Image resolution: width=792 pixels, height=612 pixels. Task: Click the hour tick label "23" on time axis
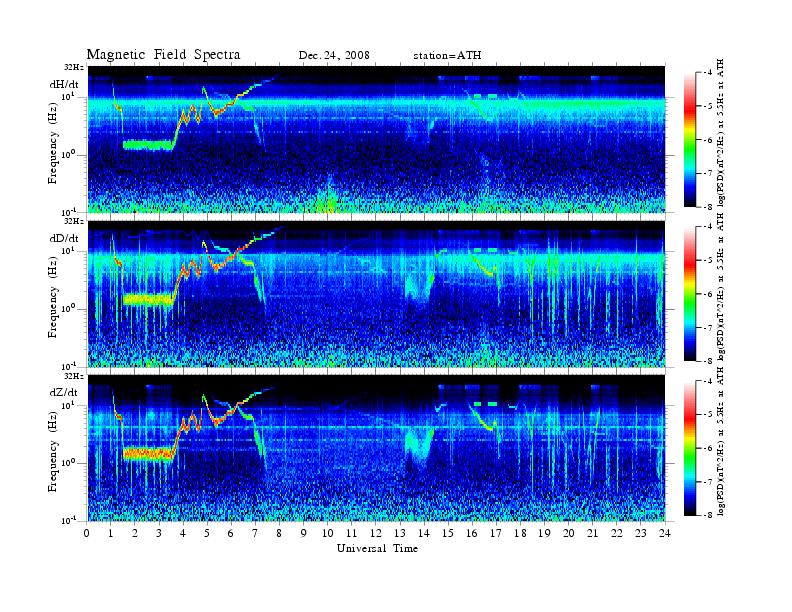pos(640,533)
